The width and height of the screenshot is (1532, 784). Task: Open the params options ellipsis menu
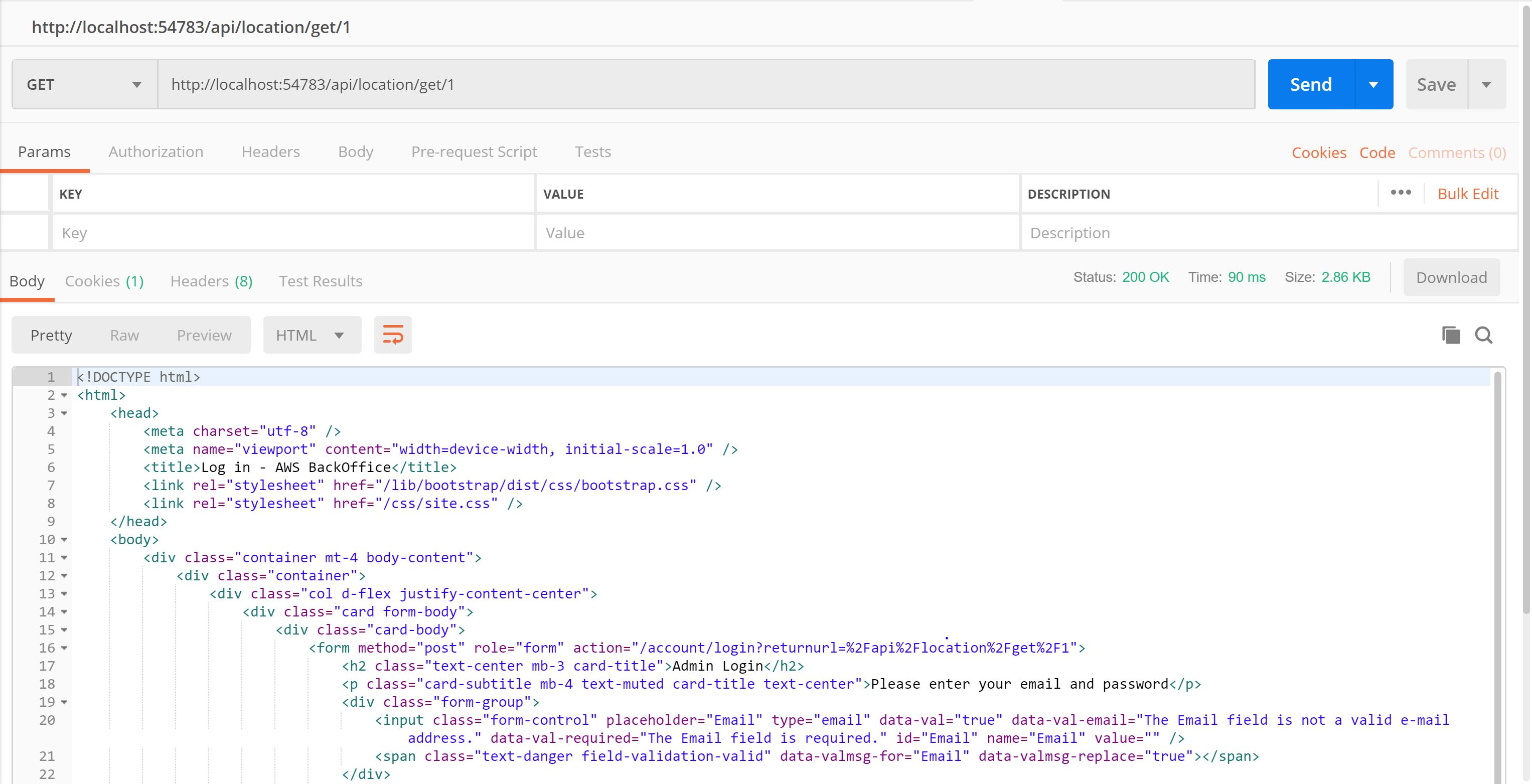click(1401, 193)
